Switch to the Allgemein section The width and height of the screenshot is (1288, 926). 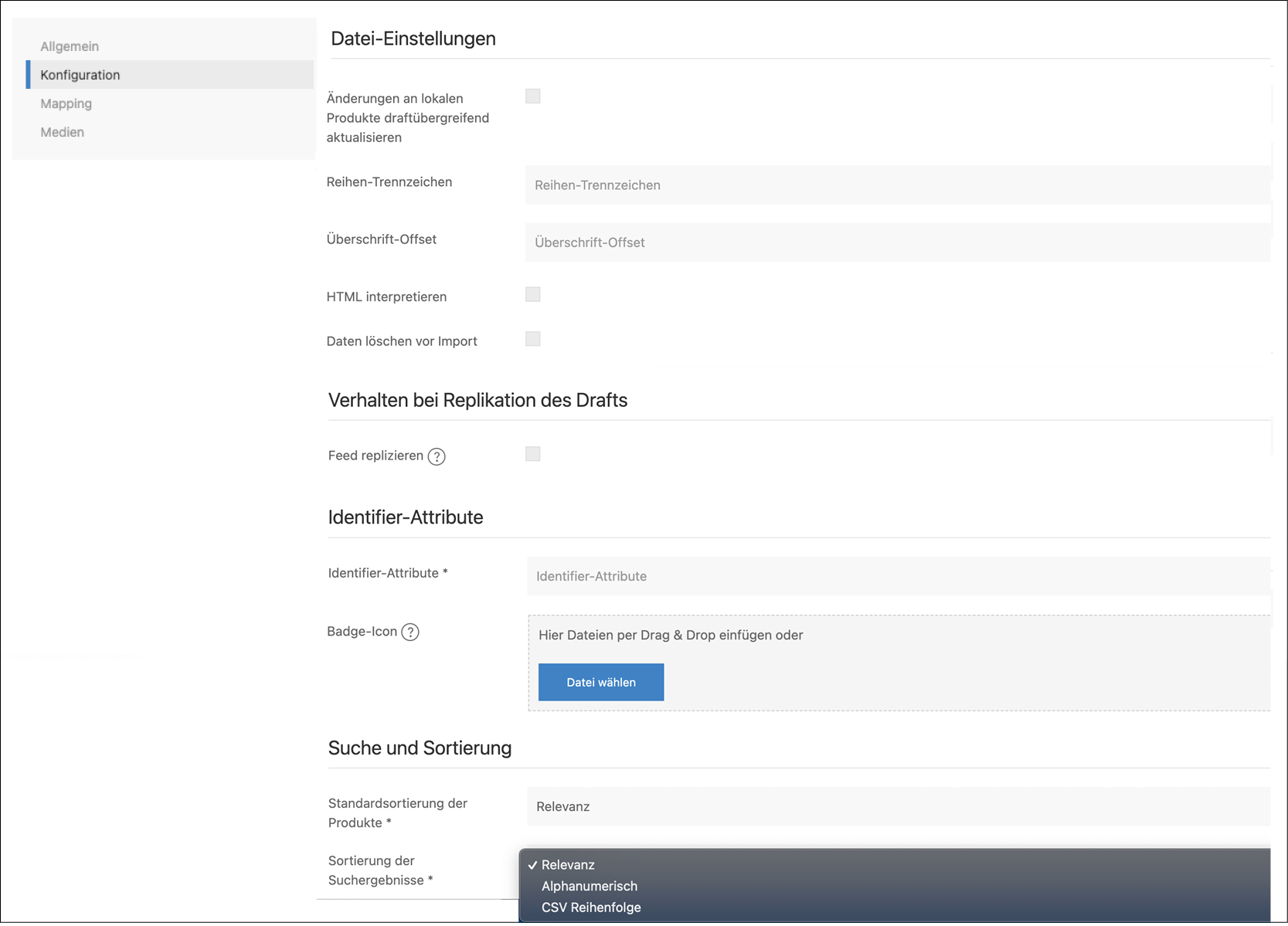pyautogui.click(x=70, y=46)
